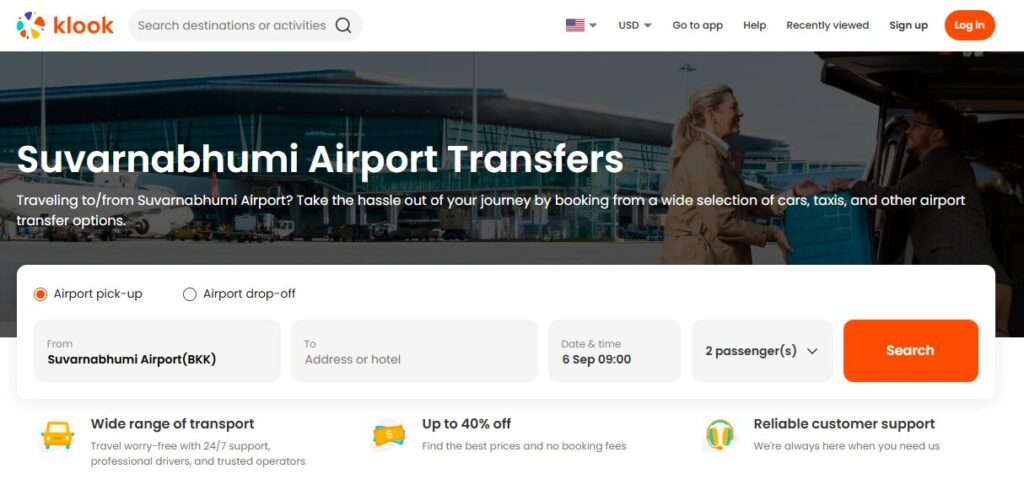
Task: Open the language selector arrow
Action: coord(593,25)
